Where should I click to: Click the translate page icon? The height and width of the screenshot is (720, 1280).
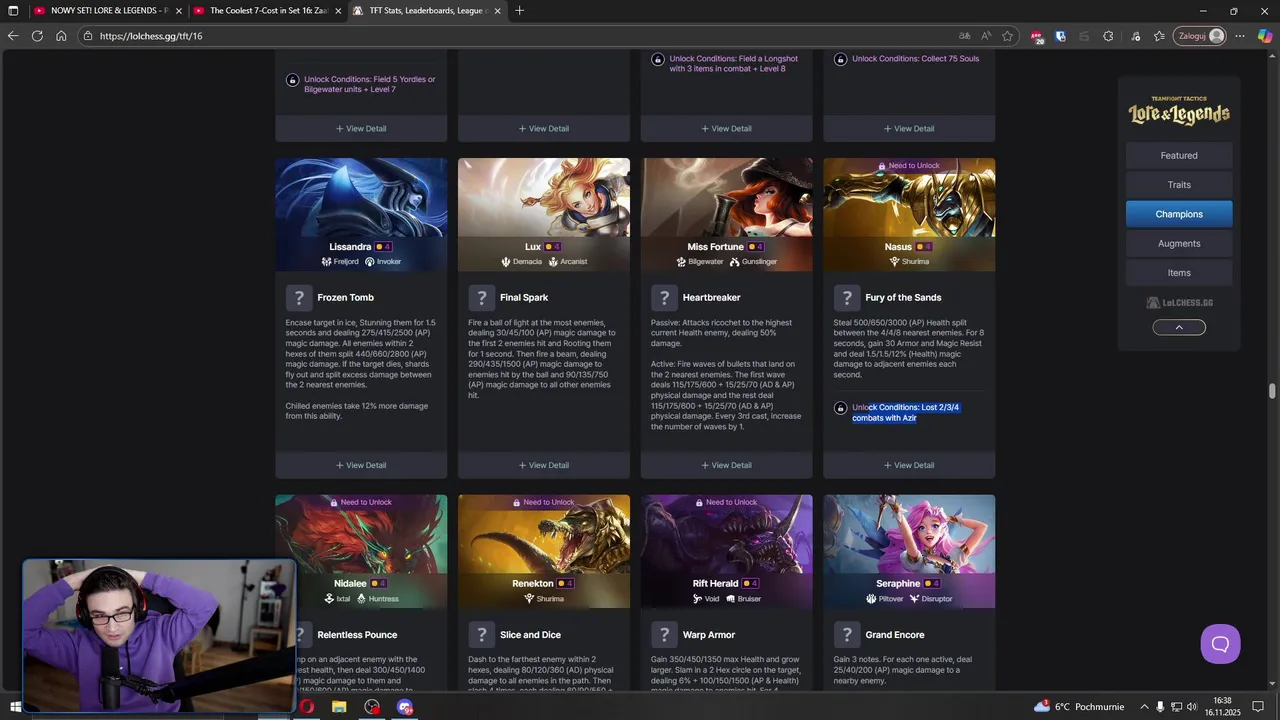click(964, 36)
